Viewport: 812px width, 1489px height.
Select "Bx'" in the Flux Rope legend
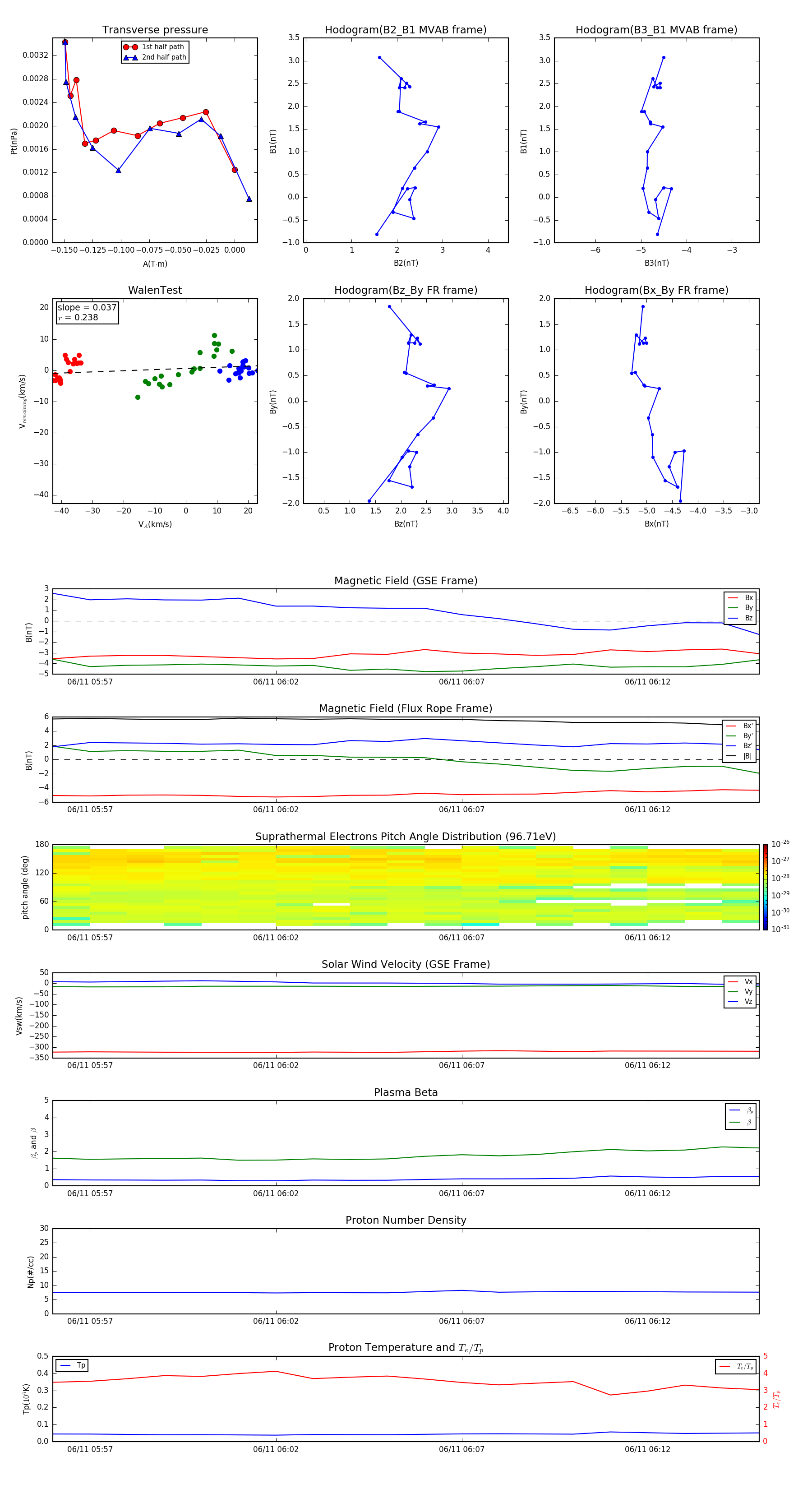tap(740, 726)
